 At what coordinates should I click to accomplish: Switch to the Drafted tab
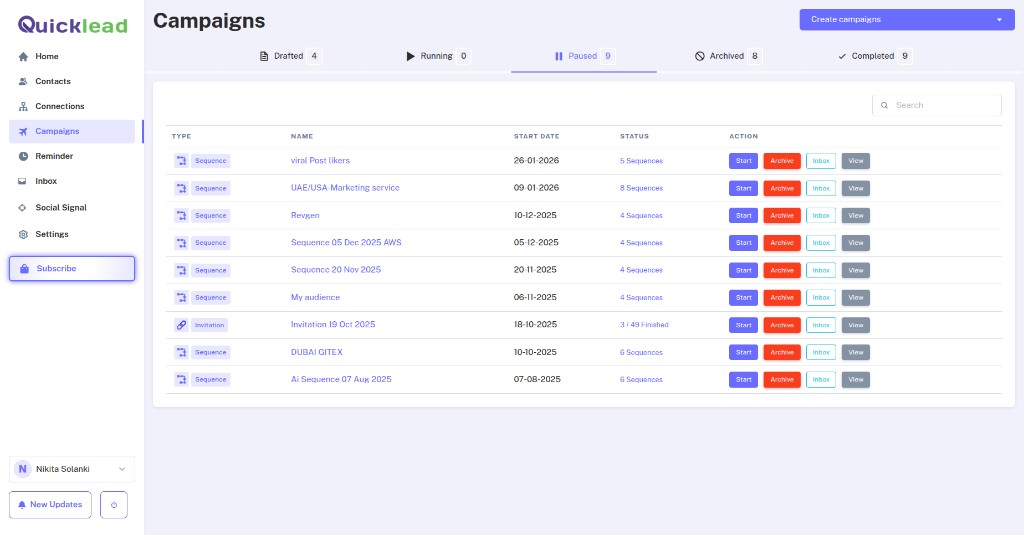(x=291, y=56)
